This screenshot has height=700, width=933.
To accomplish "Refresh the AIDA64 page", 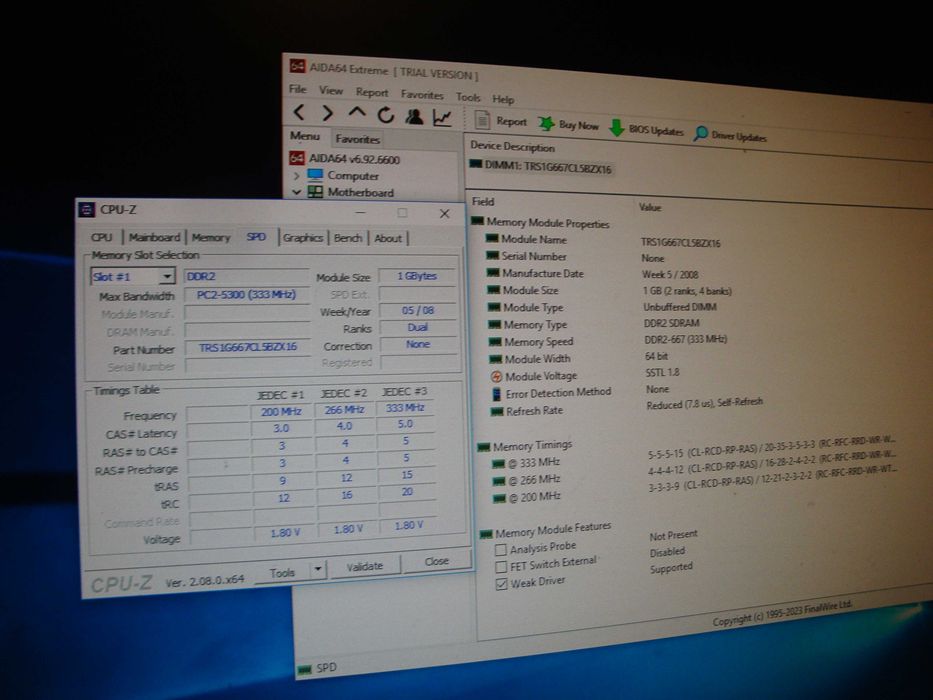I will point(386,115).
